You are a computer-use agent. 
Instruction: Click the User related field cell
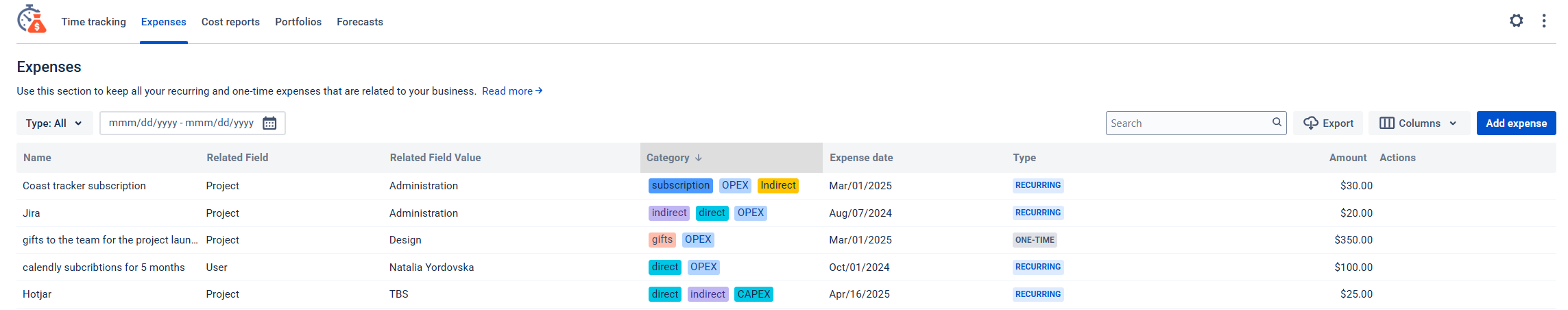tap(217, 267)
